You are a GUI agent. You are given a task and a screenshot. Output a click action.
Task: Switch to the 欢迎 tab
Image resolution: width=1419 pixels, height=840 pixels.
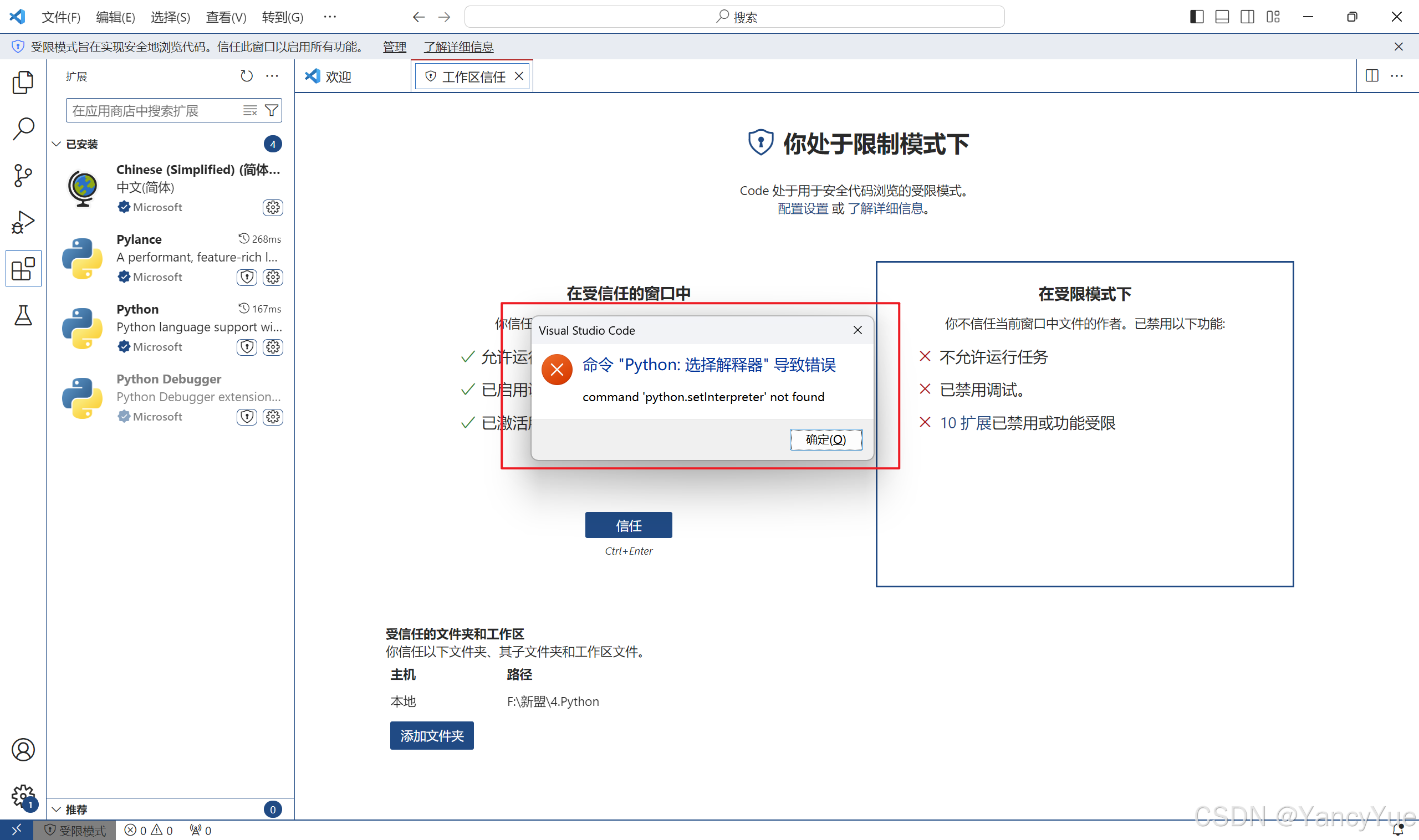click(x=338, y=76)
